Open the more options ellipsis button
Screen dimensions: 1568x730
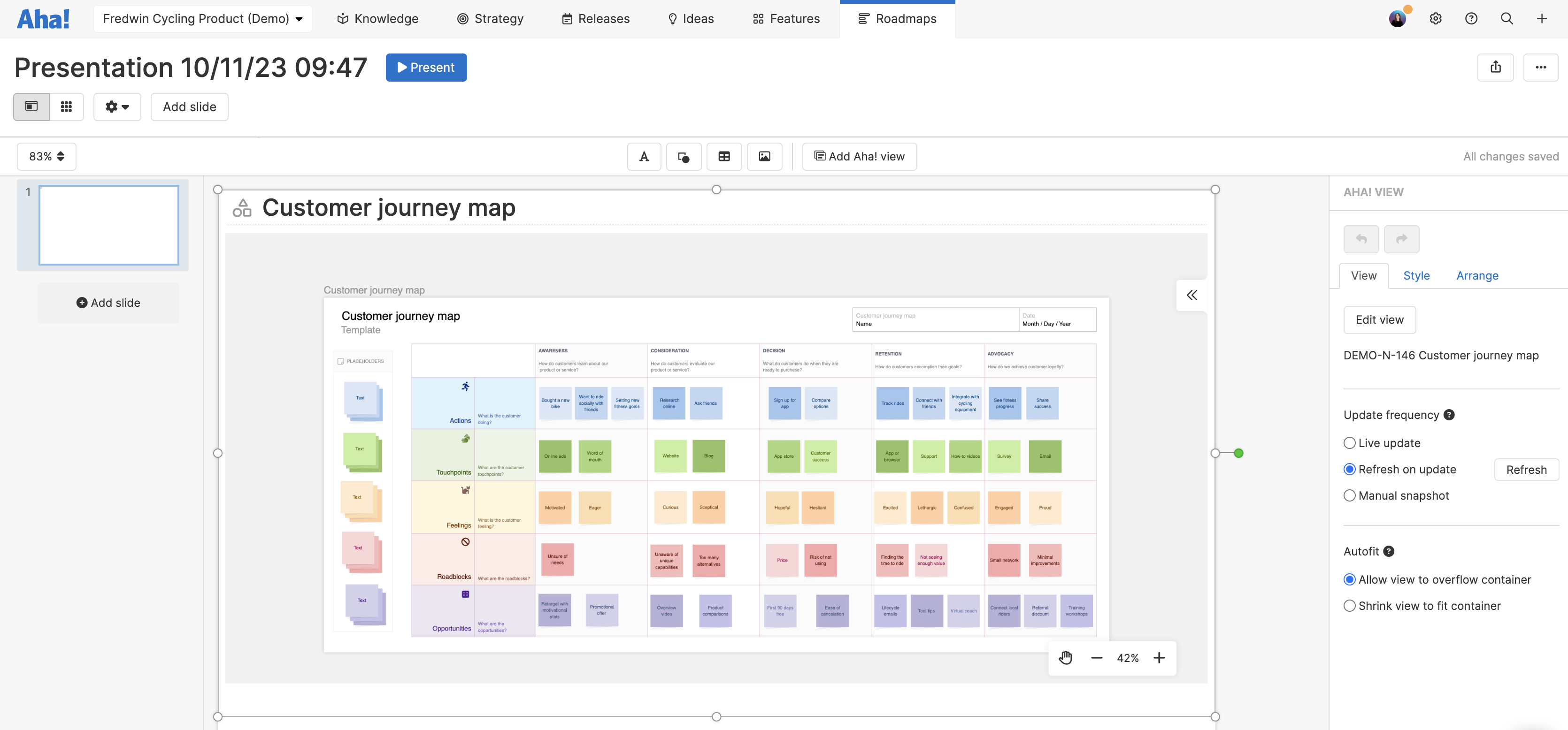click(x=1541, y=68)
